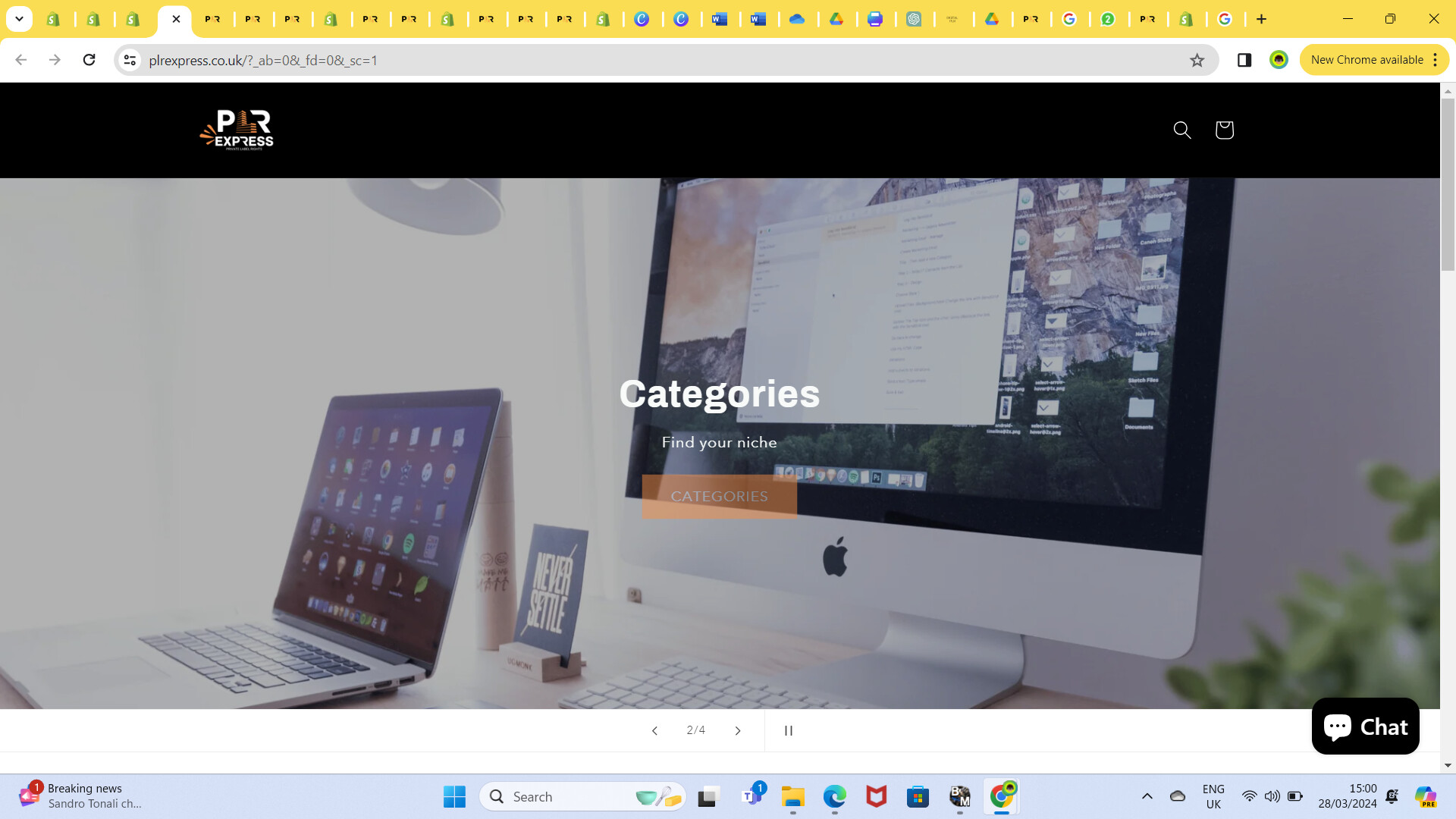Open the Shopify Chat widget
1456x819 pixels.
click(x=1365, y=726)
